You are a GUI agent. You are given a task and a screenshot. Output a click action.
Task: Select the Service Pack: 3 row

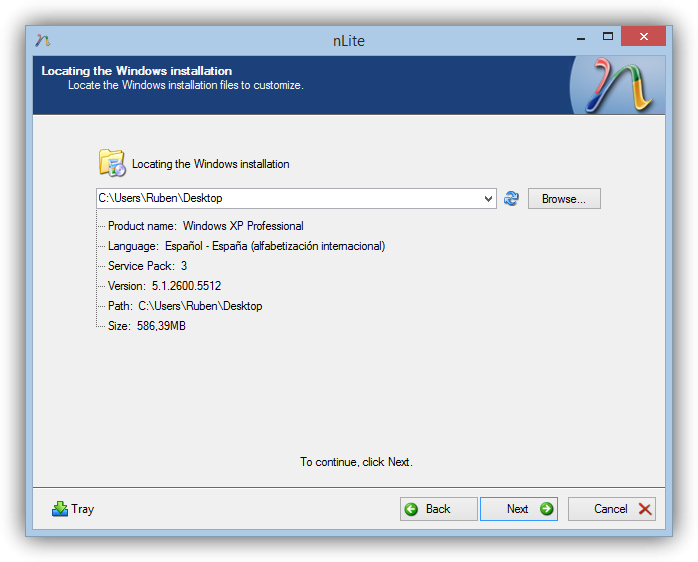pos(147,266)
